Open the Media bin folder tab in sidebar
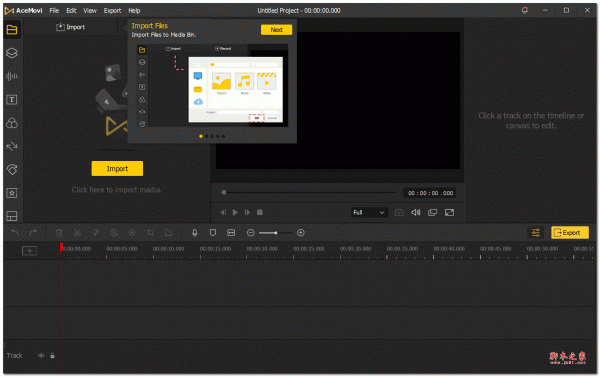The height and width of the screenshot is (377, 600). tap(12, 29)
